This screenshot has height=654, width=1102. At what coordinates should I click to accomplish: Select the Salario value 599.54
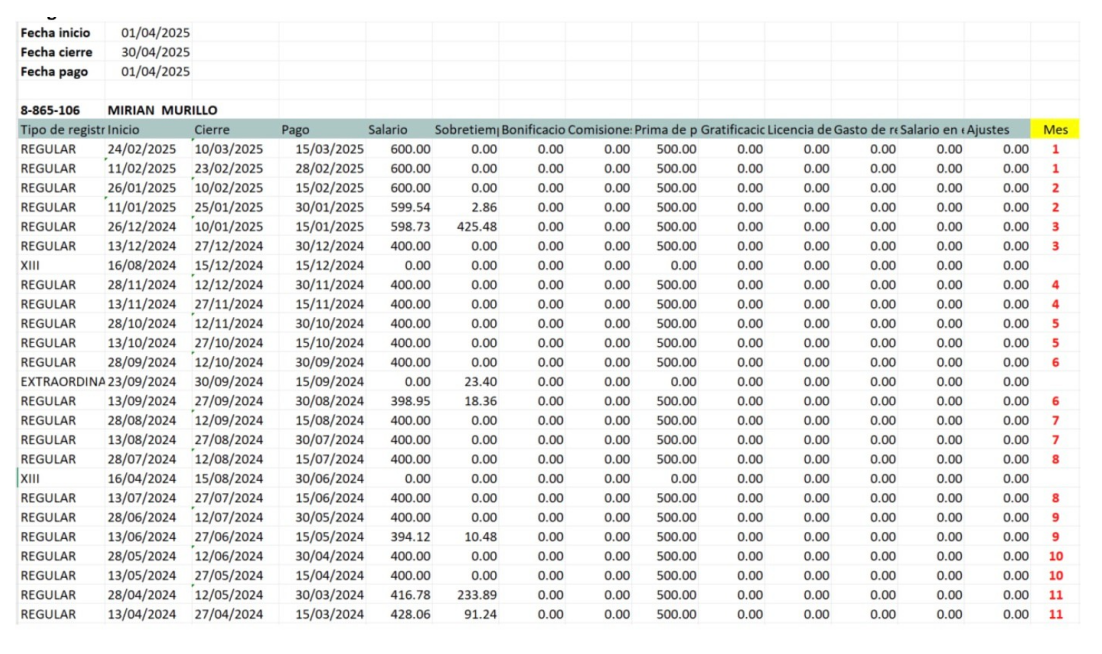point(410,207)
